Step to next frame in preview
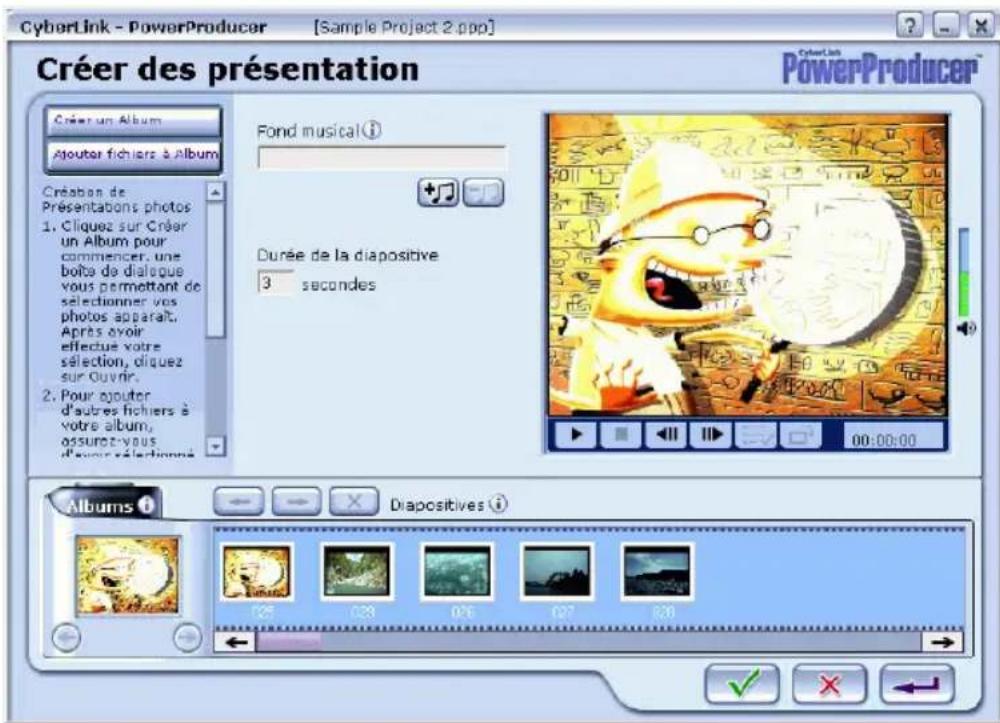 tap(712, 435)
